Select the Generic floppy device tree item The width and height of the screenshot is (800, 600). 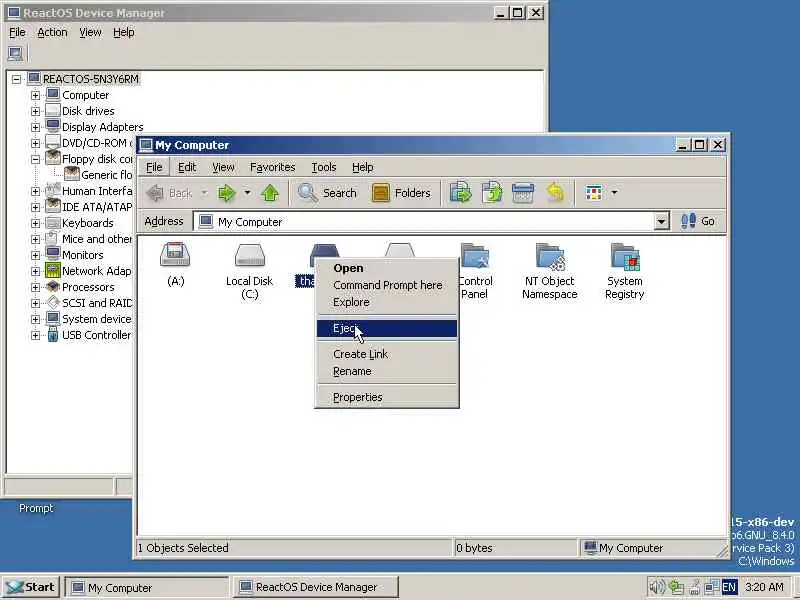pos(98,175)
